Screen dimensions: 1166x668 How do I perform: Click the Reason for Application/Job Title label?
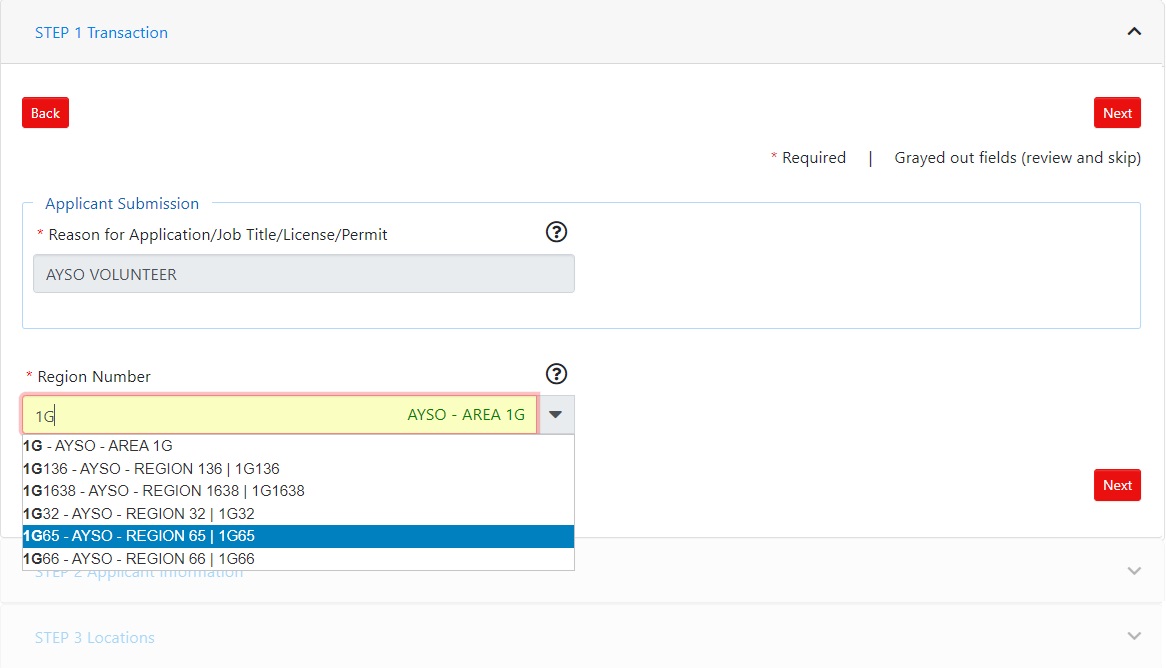pos(218,235)
